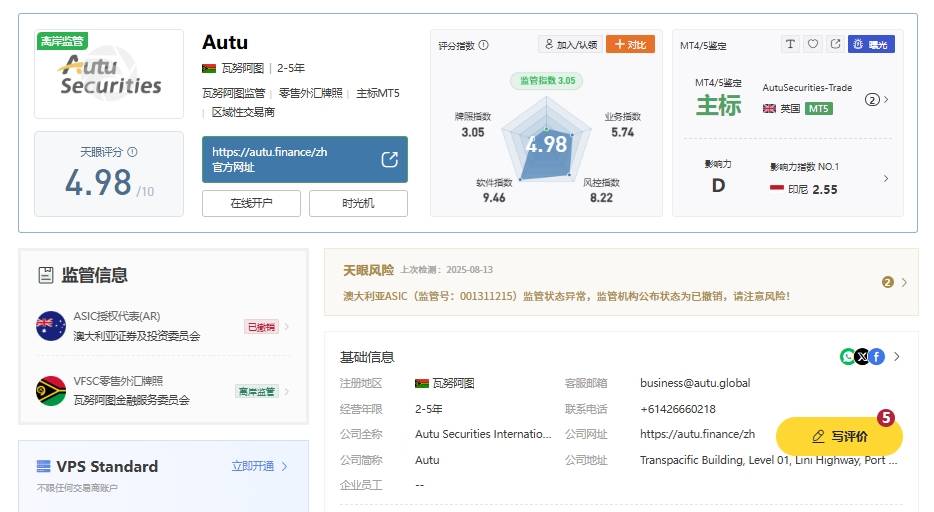Click 立即开通 for VPS Standard
Image resolution: width=934 pixels, height=512 pixels.
[260, 466]
